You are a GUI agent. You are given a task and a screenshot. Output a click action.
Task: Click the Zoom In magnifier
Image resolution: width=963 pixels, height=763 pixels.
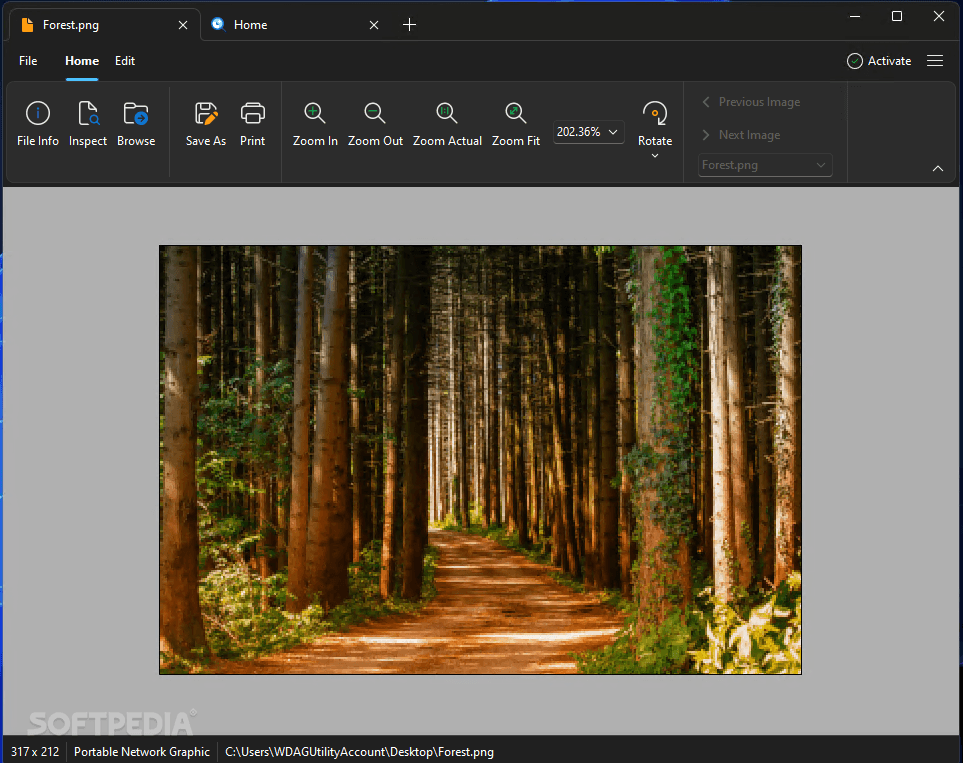pos(314,113)
